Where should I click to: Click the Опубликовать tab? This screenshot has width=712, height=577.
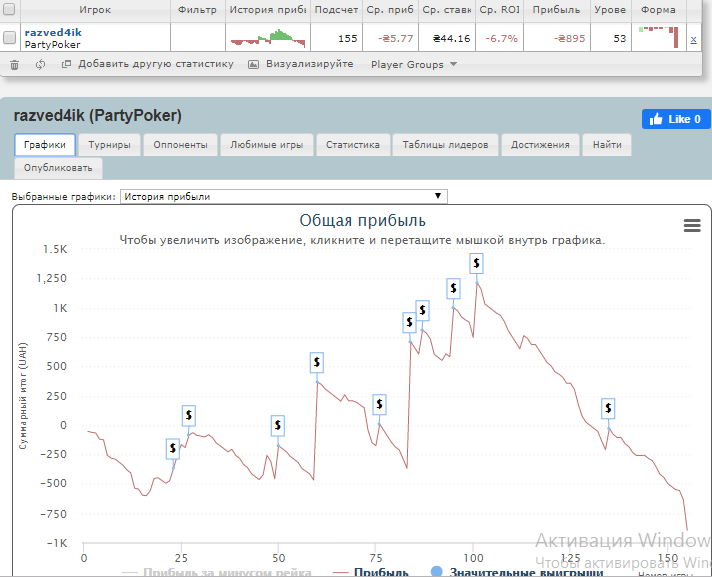pos(58,168)
